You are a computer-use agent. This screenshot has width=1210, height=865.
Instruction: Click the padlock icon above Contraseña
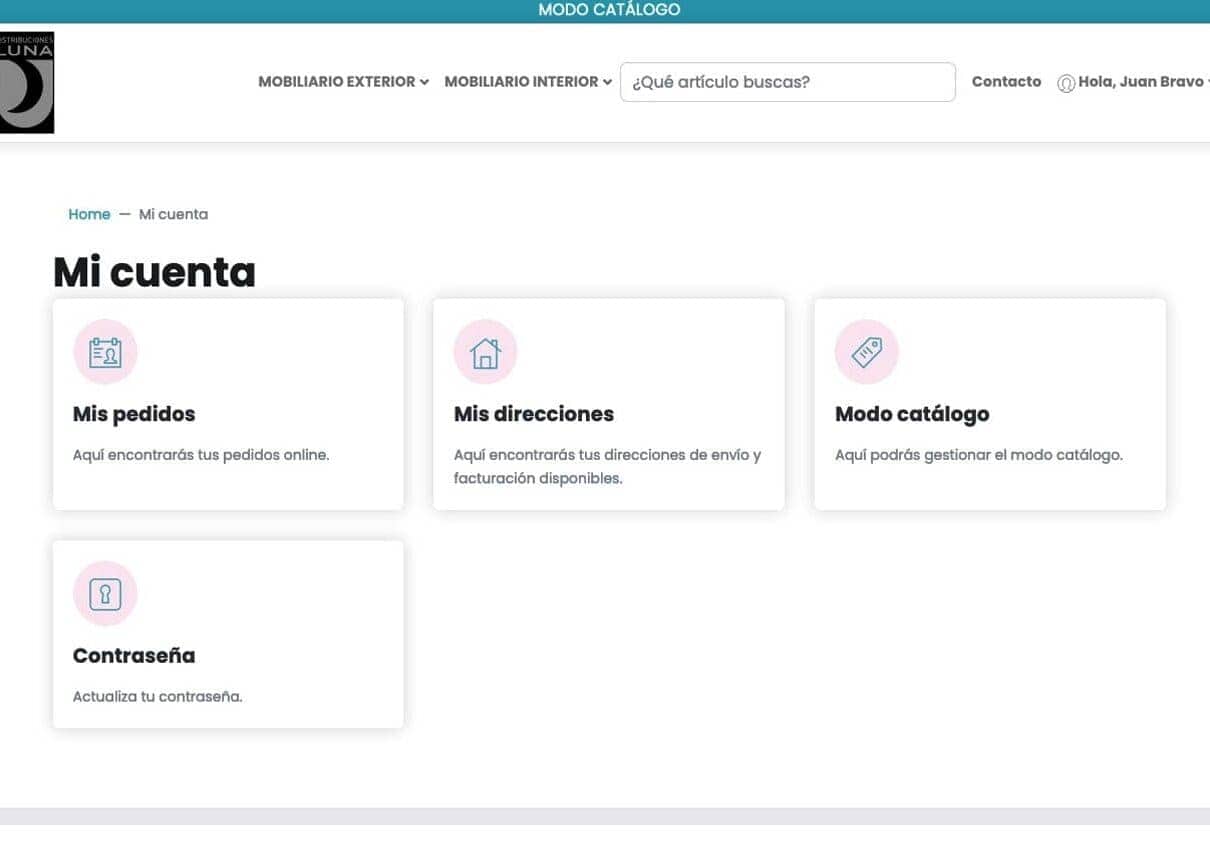(105, 592)
